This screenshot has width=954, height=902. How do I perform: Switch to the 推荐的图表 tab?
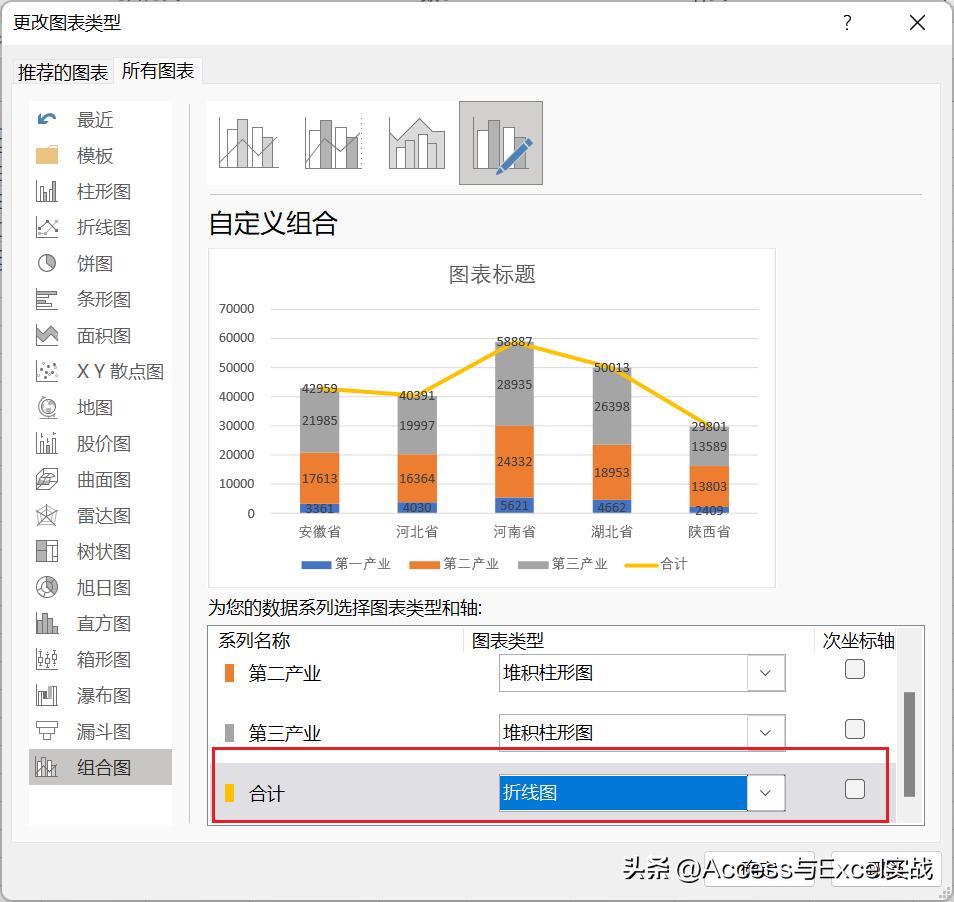coord(61,72)
